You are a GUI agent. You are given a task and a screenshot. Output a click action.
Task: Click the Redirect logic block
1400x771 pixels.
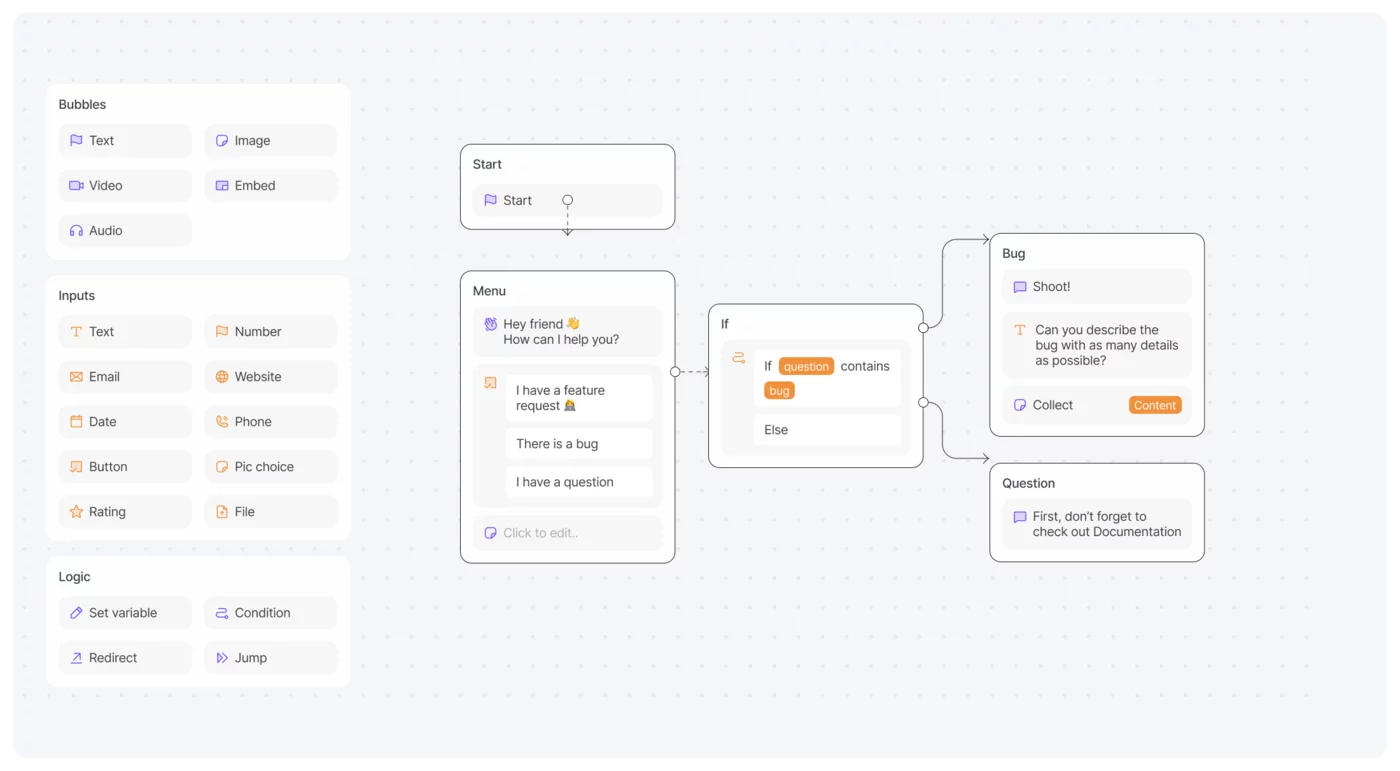pyautogui.click(x=124, y=658)
